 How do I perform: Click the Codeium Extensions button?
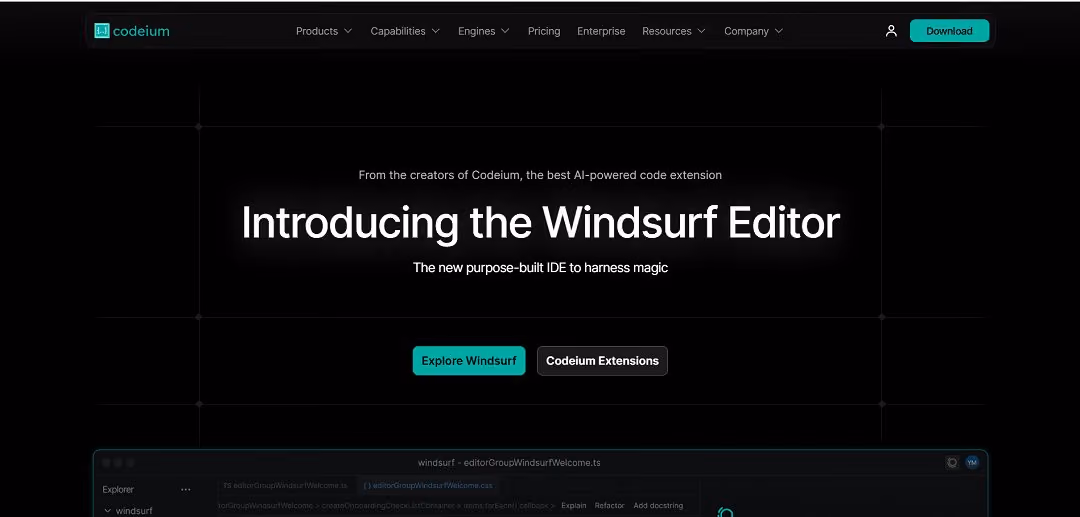(x=602, y=361)
